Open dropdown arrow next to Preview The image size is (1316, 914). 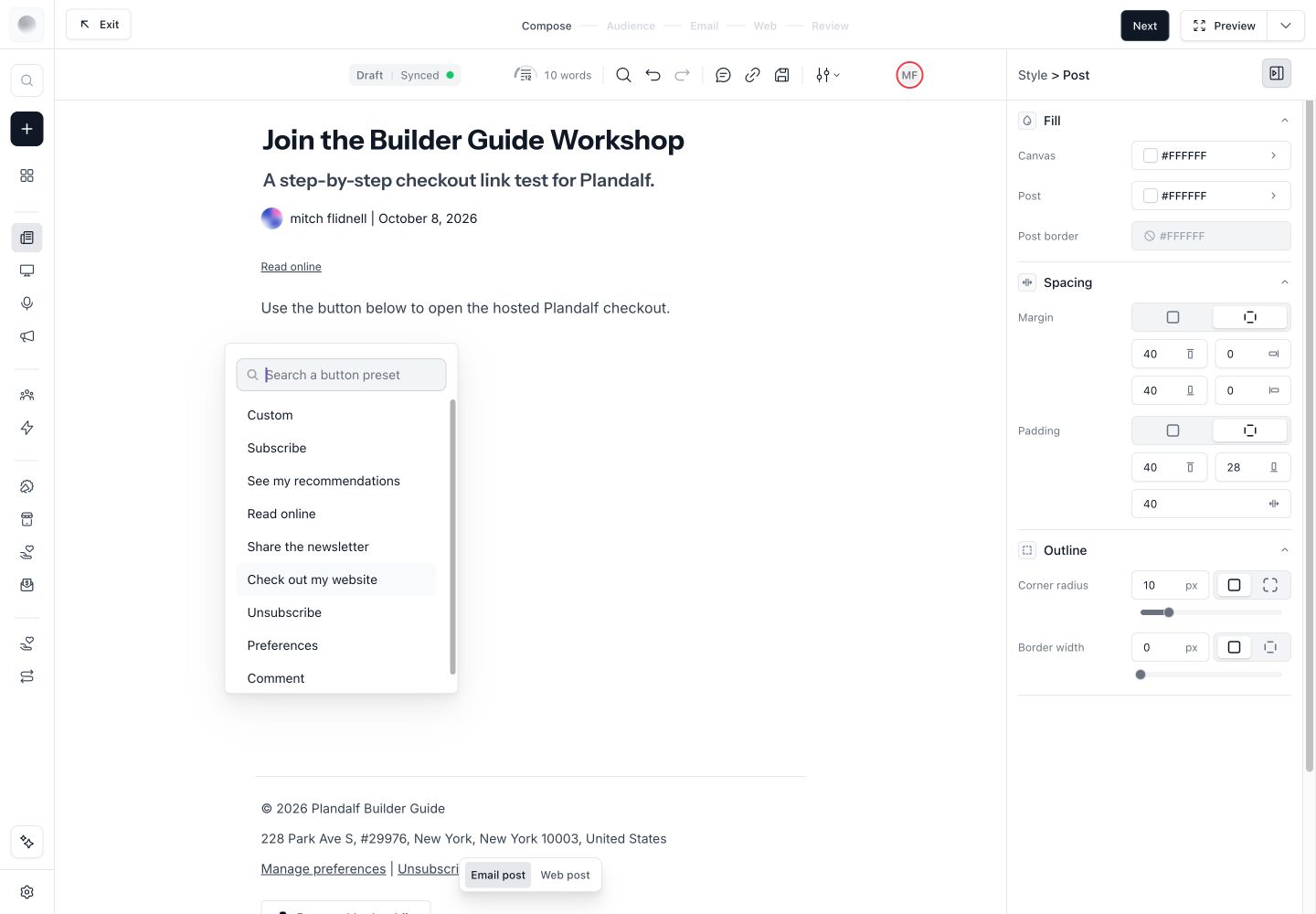(1286, 26)
